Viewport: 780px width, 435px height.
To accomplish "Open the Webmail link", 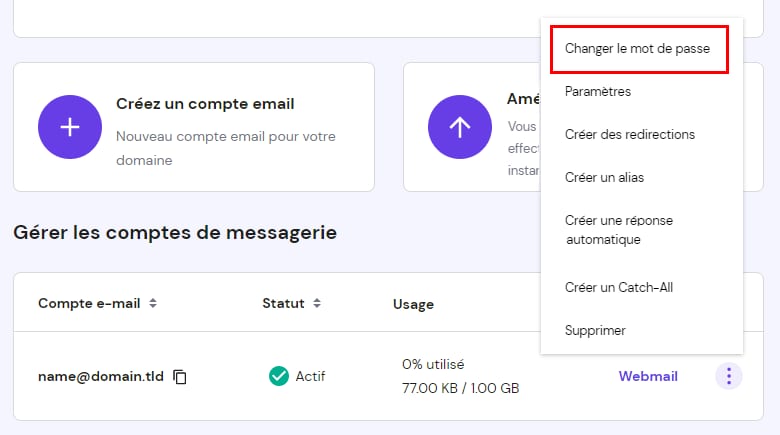I will tap(648, 377).
